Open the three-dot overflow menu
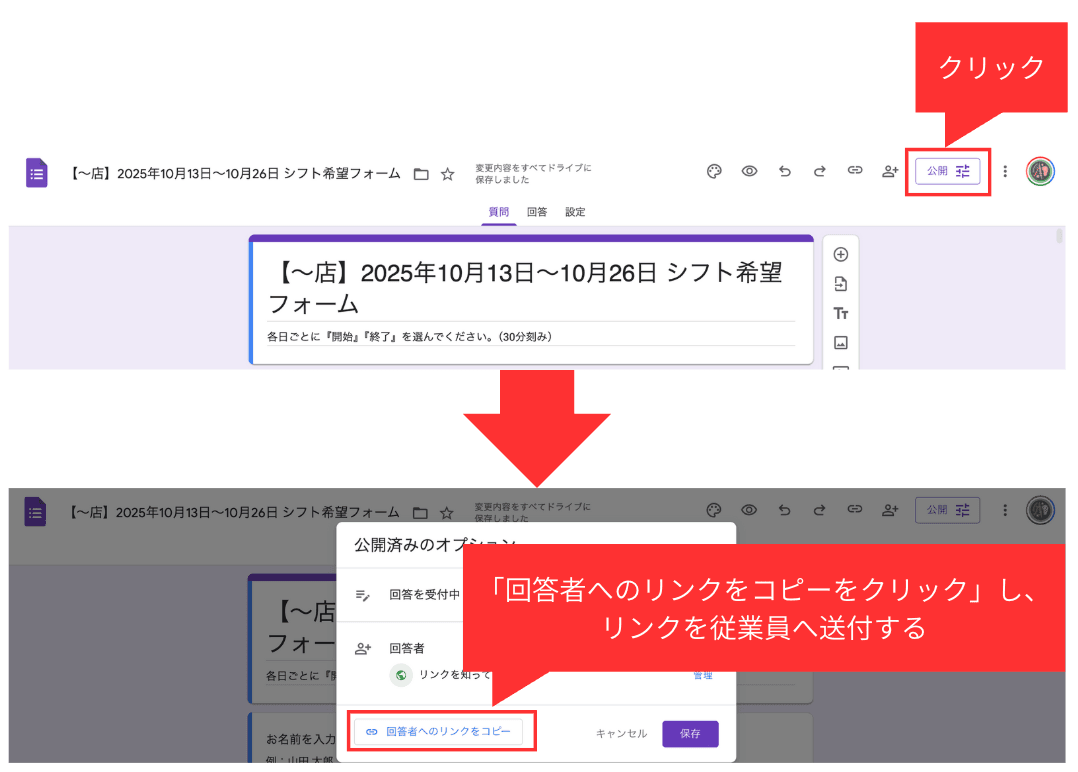1078x772 pixels. 1005,171
